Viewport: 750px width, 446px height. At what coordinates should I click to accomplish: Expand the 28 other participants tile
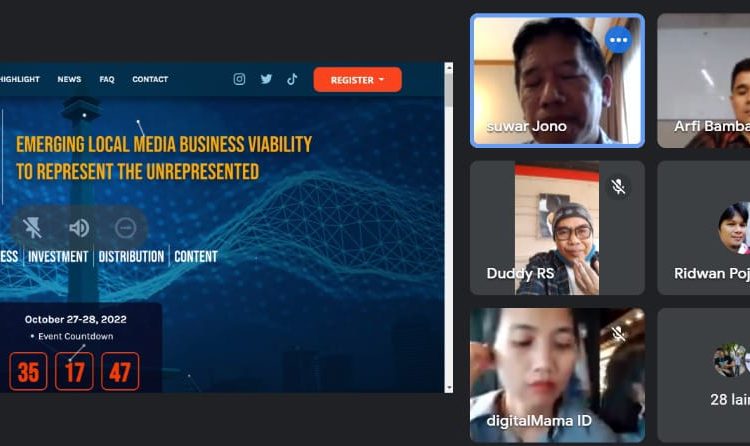tap(704, 375)
